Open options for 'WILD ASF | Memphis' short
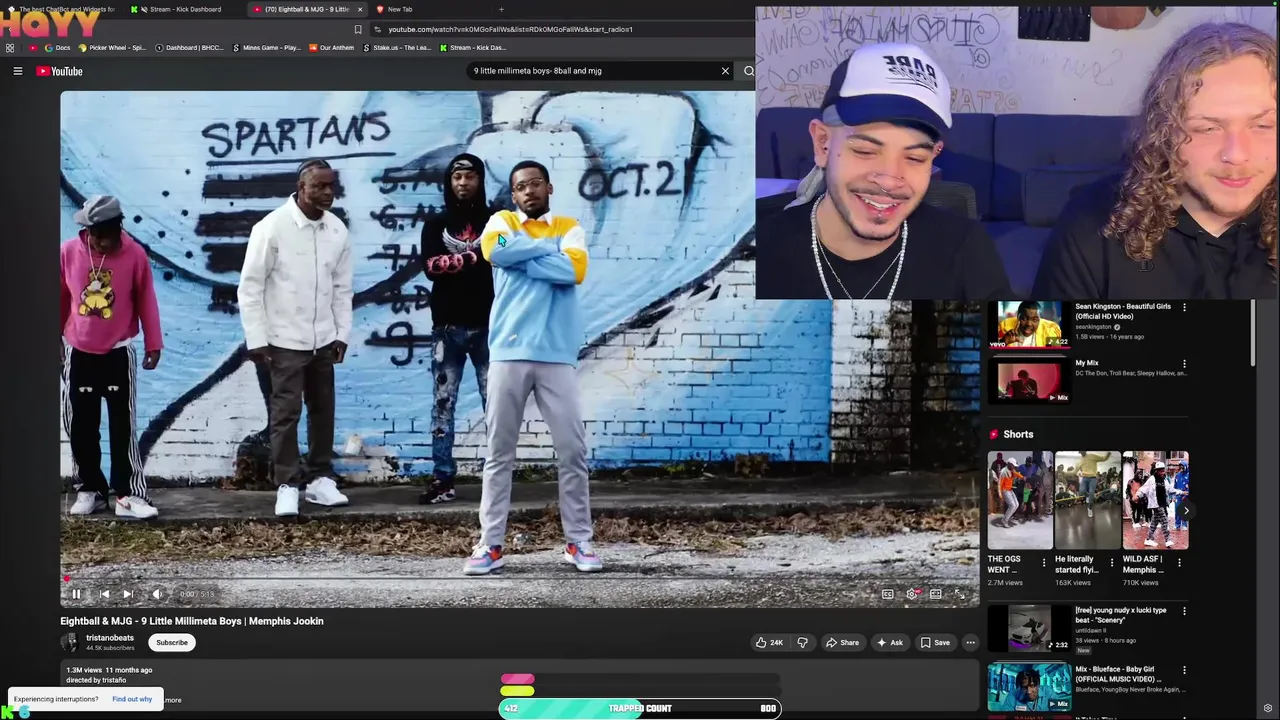 tap(1179, 563)
